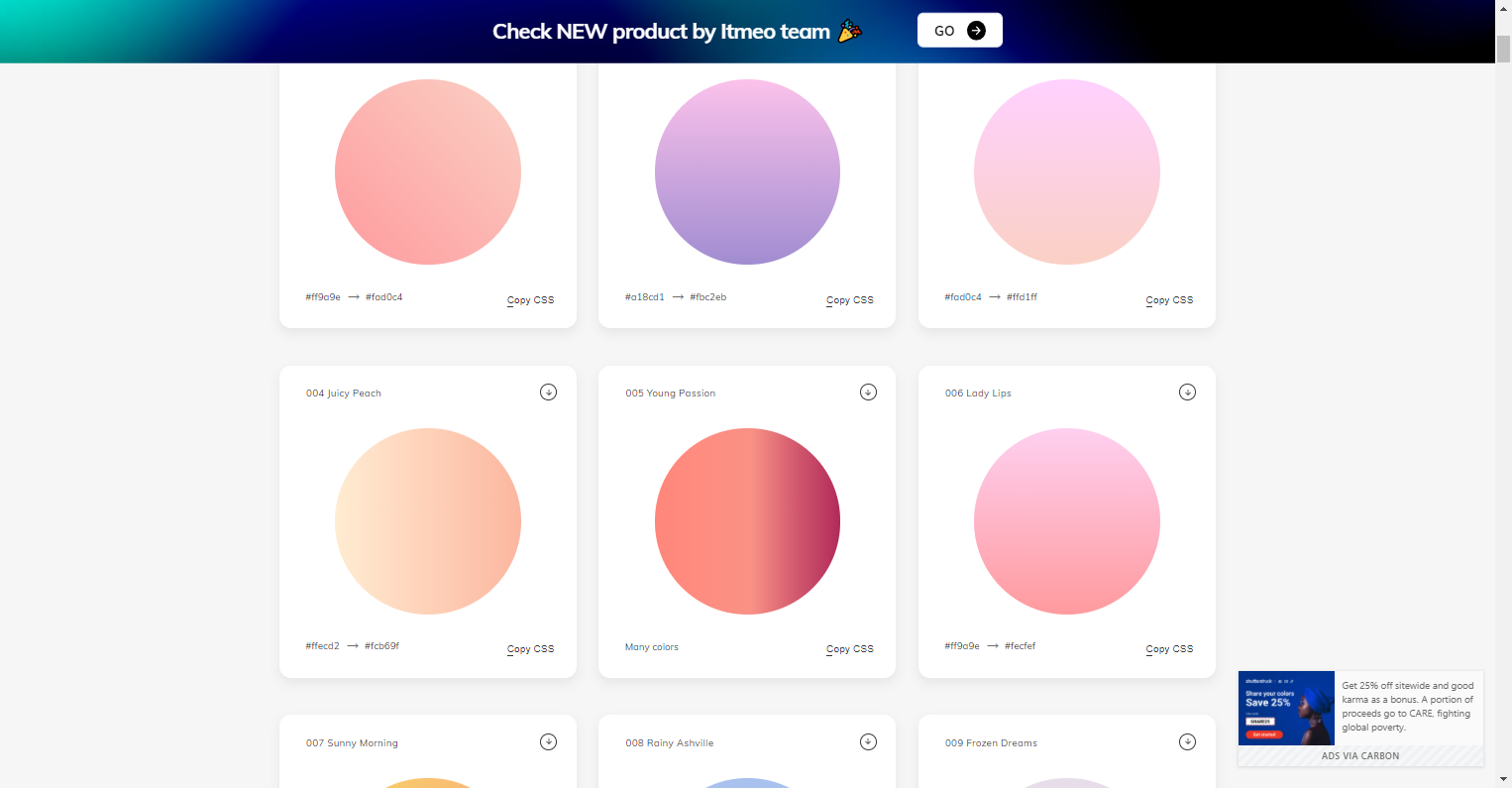Download the Young Passion gradient image

[868, 393]
